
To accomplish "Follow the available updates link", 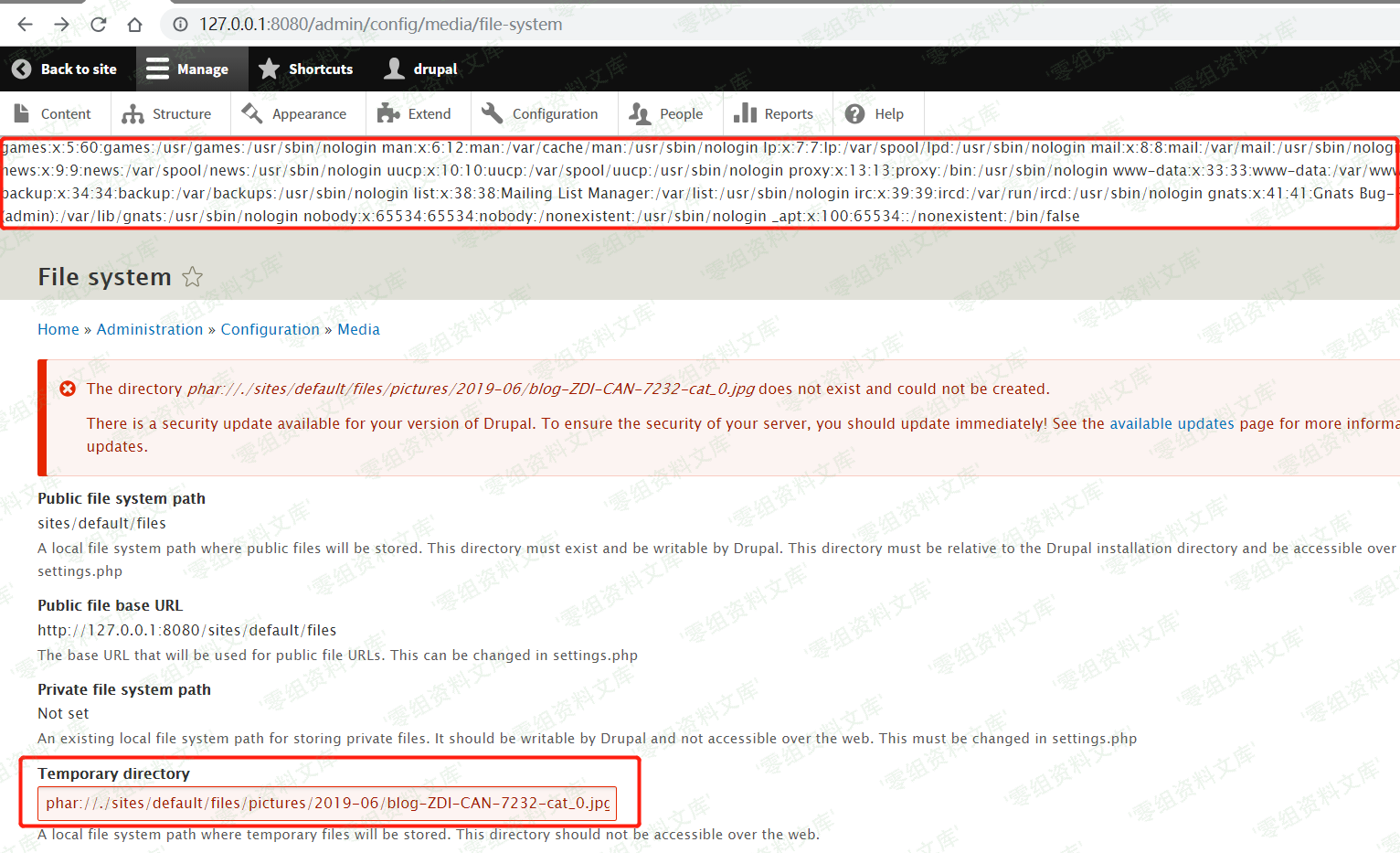I will (x=1172, y=424).
